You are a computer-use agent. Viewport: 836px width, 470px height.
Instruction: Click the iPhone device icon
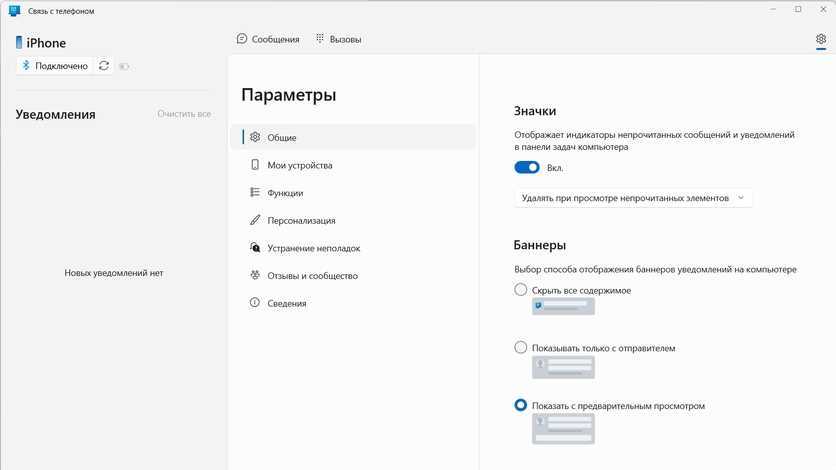pyautogui.click(x=19, y=43)
